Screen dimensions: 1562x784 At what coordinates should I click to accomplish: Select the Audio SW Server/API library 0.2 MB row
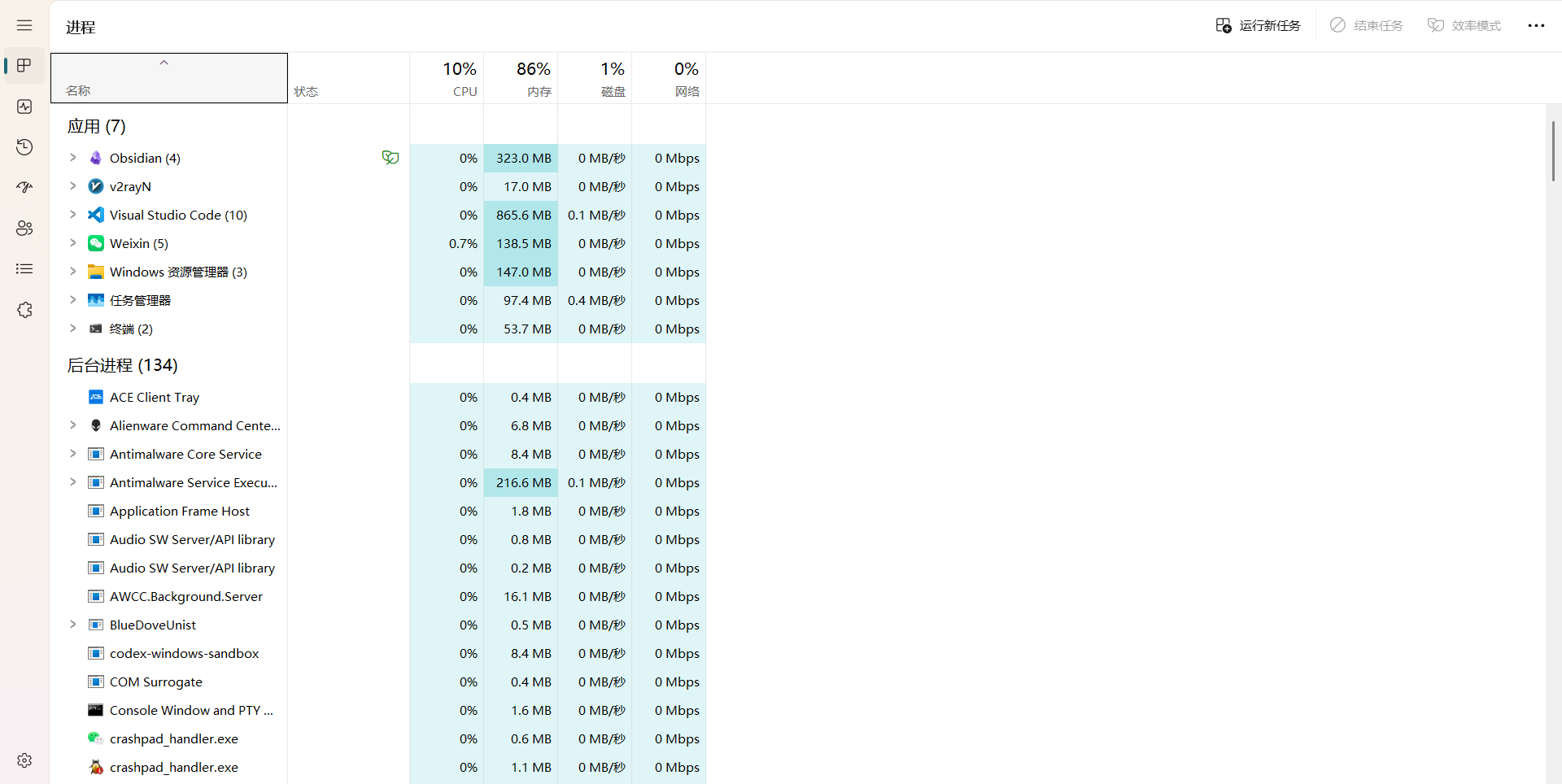(378, 568)
